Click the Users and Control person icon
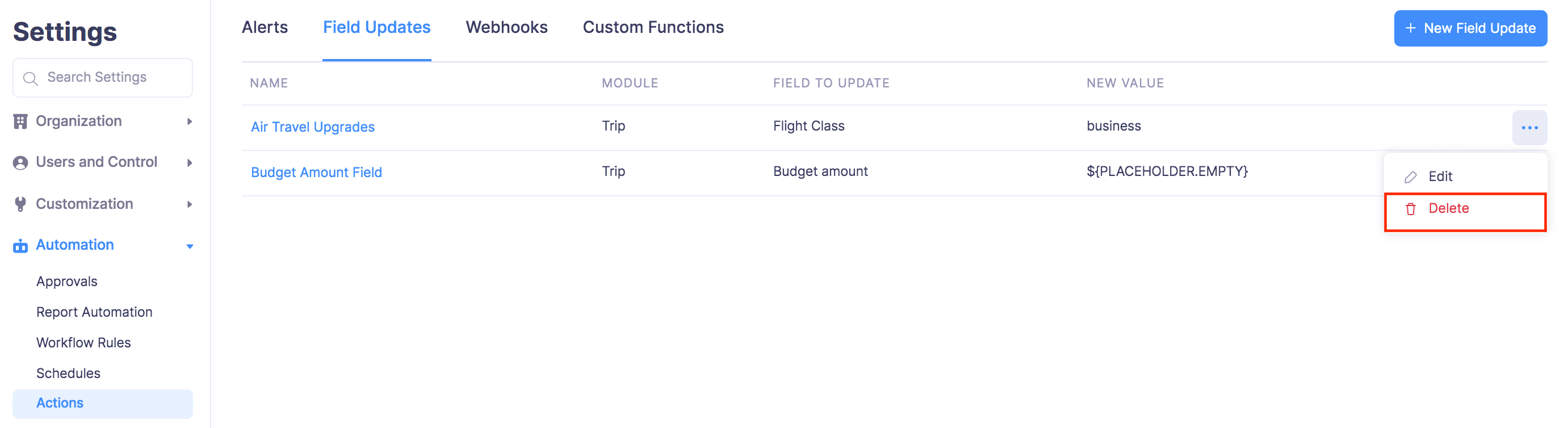 pyautogui.click(x=20, y=162)
